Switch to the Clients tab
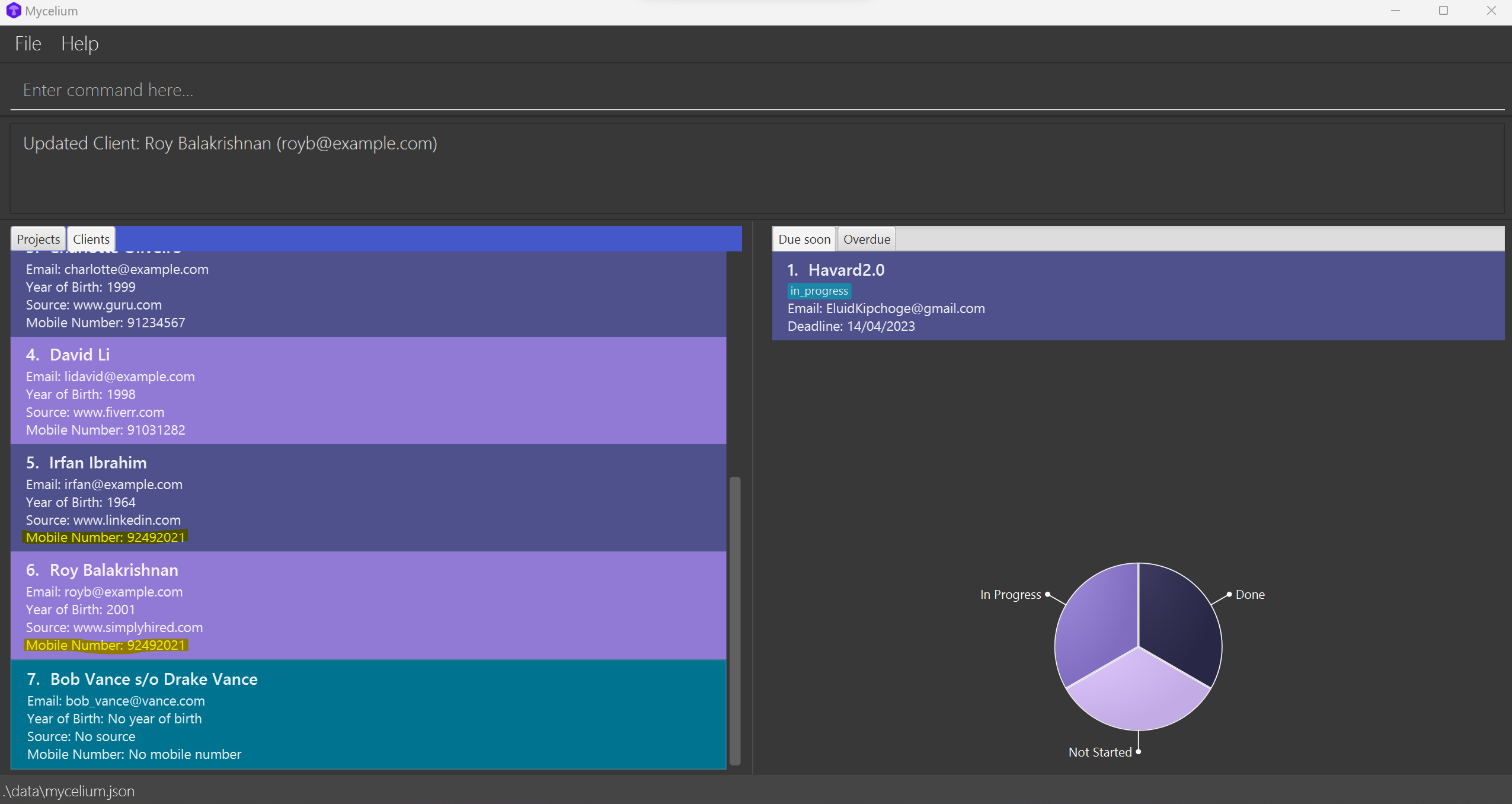The width and height of the screenshot is (1512, 804). 91,239
